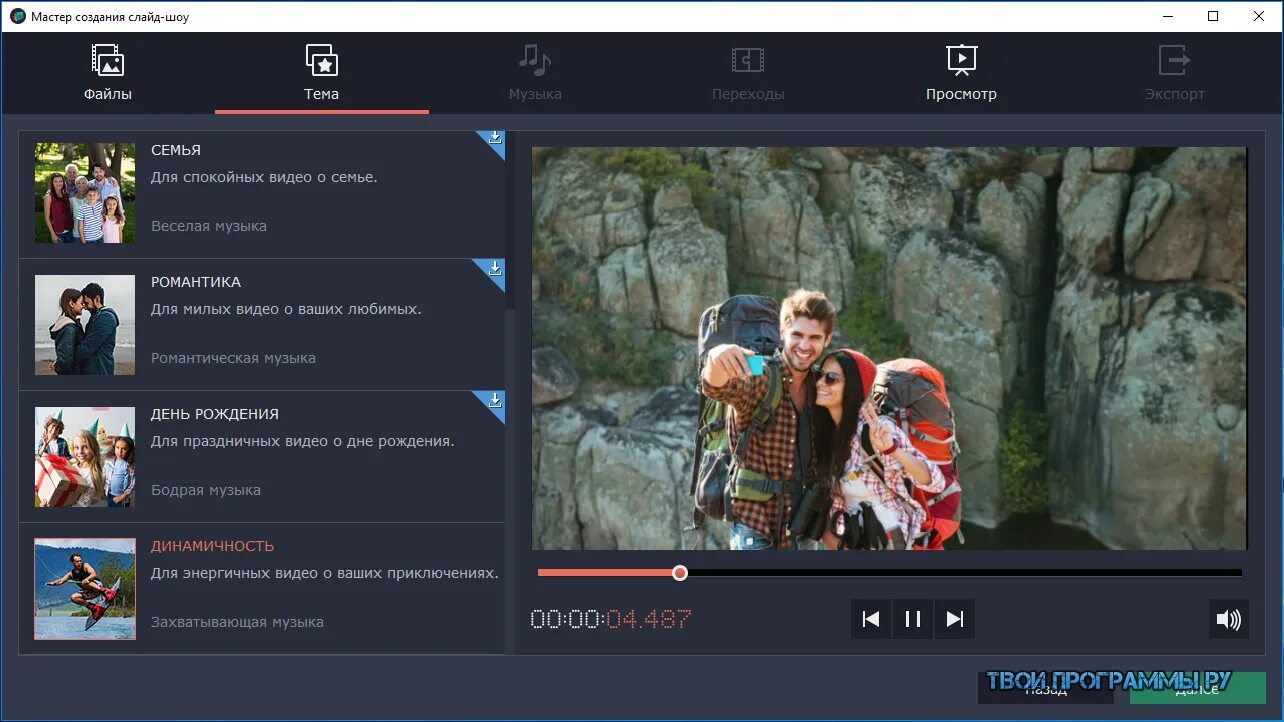Switch to the Переходы tab label
Image resolution: width=1284 pixels, height=722 pixels.
pos(748,94)
